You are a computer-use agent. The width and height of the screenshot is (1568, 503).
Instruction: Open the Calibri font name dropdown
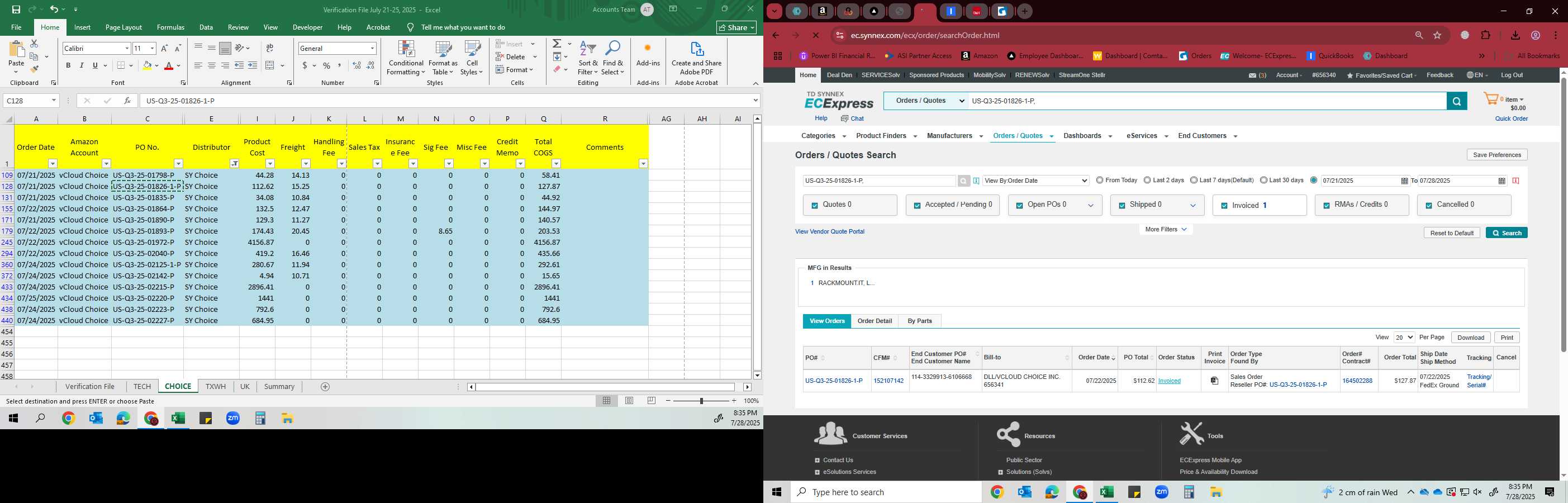[127, 48]
